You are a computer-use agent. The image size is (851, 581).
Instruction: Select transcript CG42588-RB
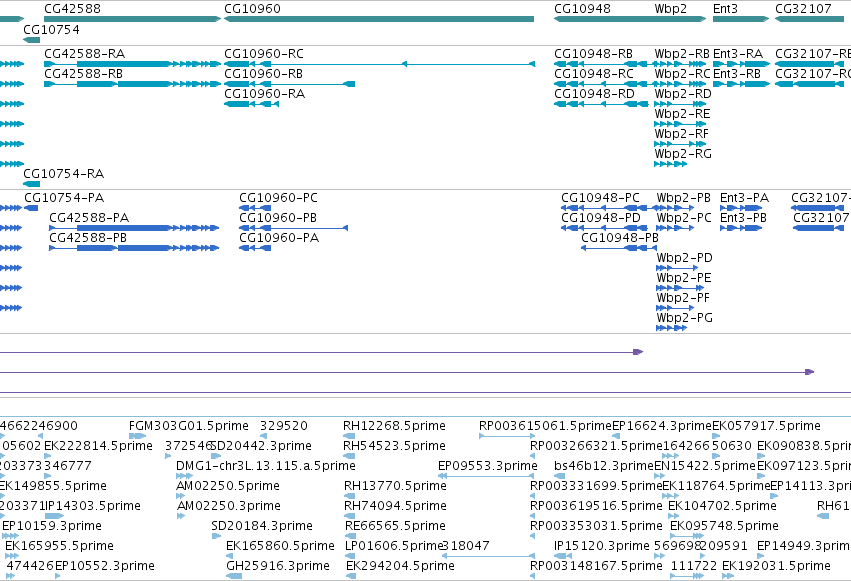point(132,84)
